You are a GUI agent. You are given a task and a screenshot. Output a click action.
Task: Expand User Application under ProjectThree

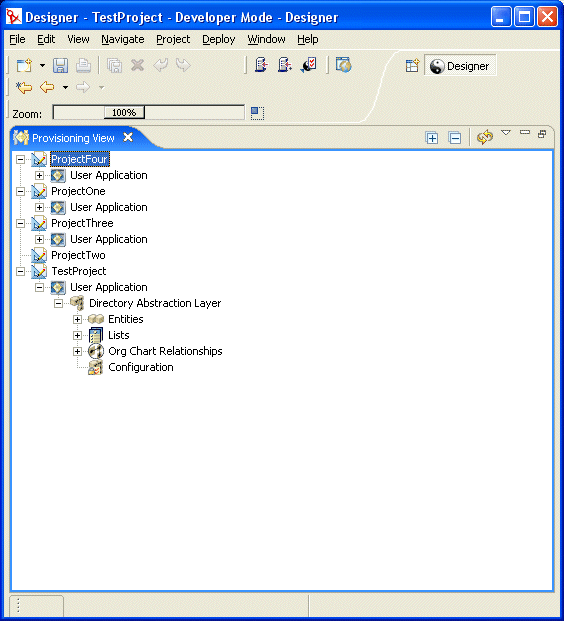tap(39, 239)
